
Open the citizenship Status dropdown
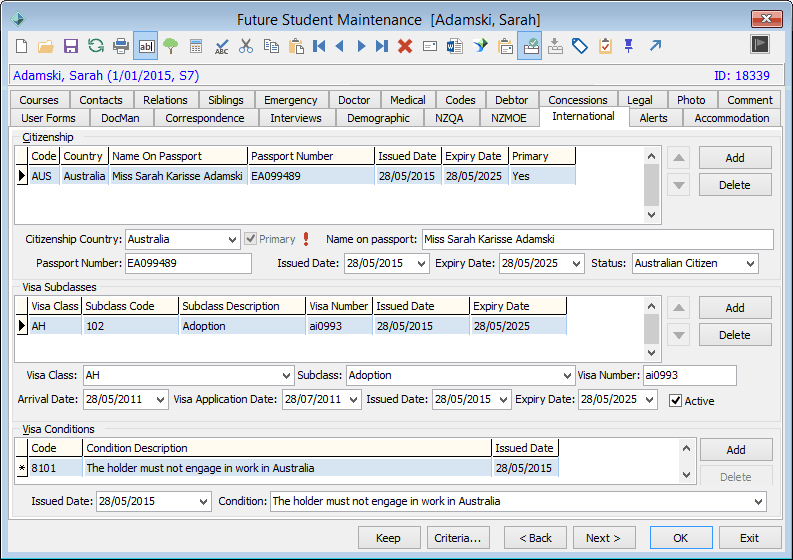tap(751, 263)
